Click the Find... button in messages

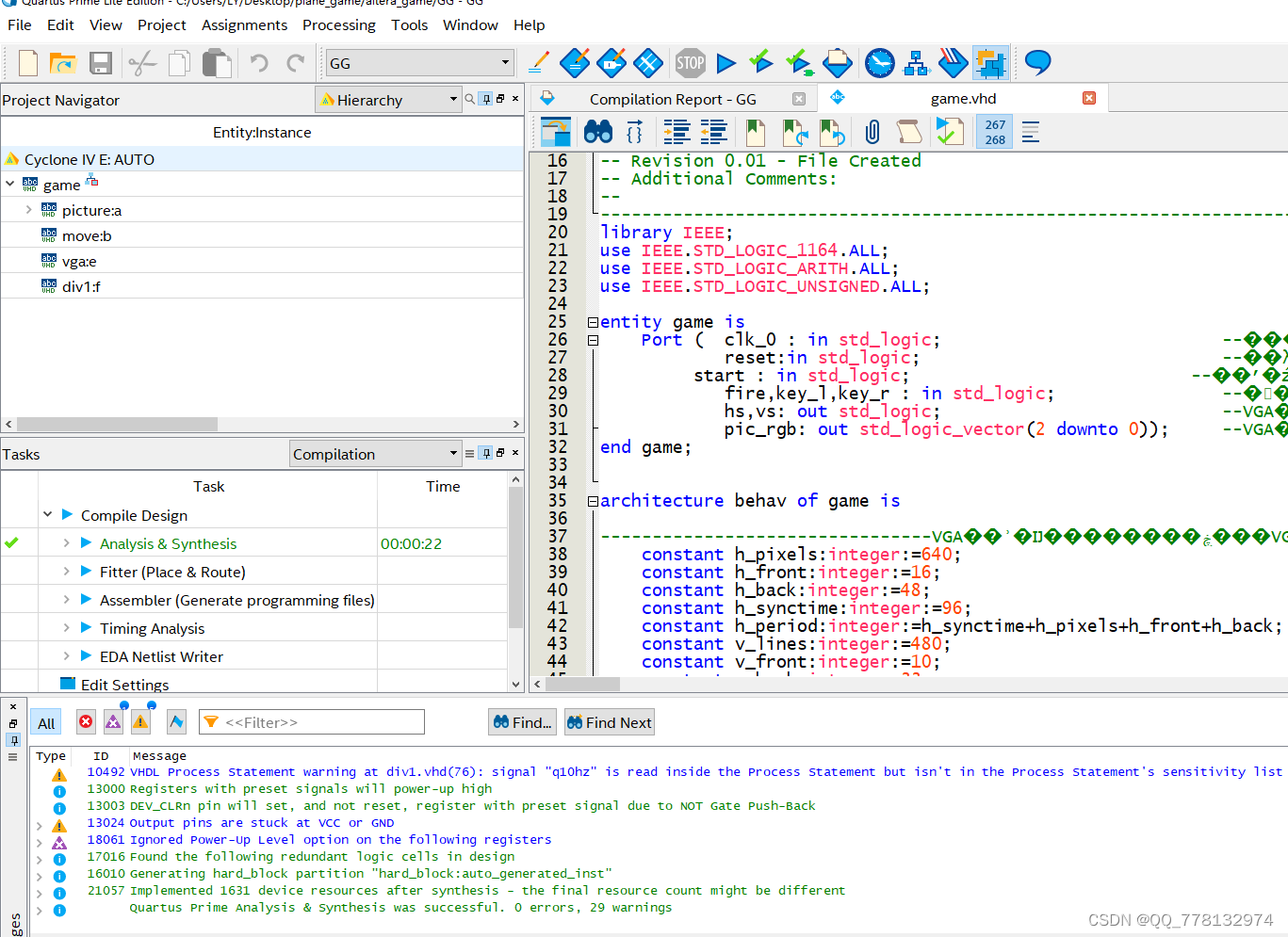click(523, 722)
